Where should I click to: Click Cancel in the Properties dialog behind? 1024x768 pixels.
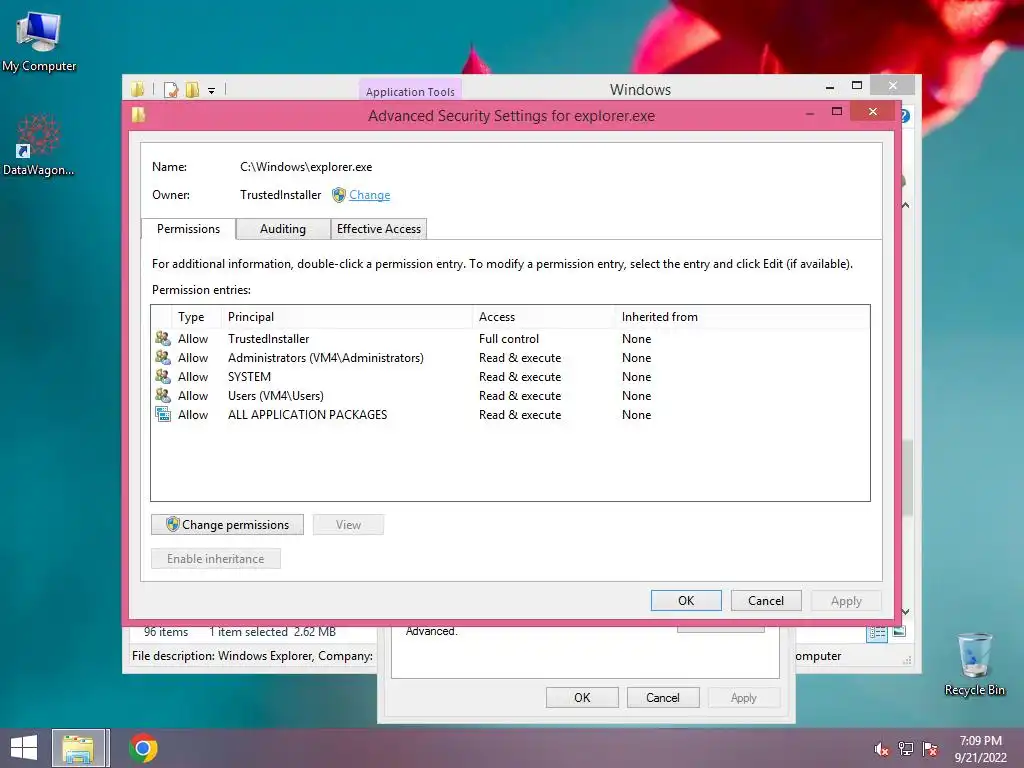pyautogui.click(x=663, y=697)
